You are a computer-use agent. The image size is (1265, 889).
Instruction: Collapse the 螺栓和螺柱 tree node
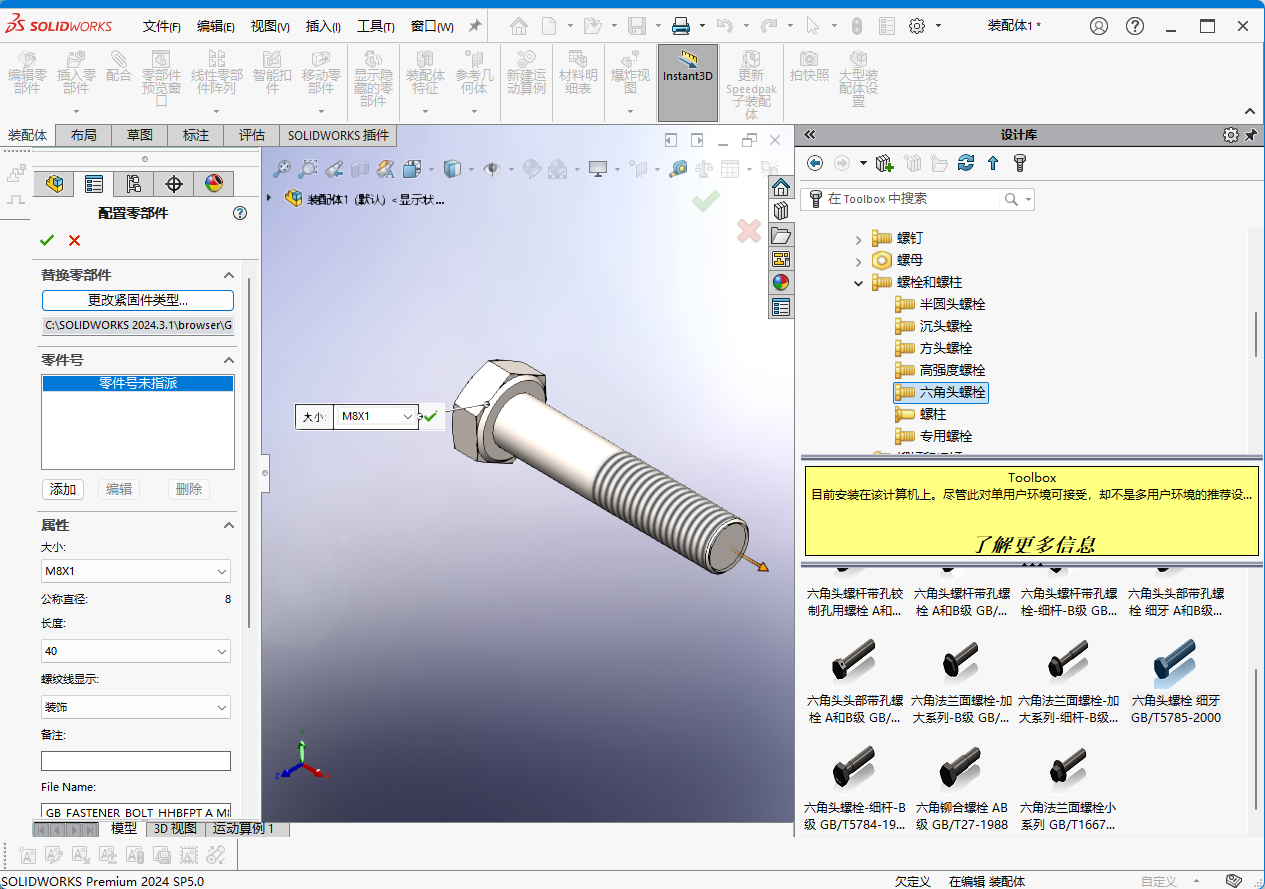click(858, 282)
